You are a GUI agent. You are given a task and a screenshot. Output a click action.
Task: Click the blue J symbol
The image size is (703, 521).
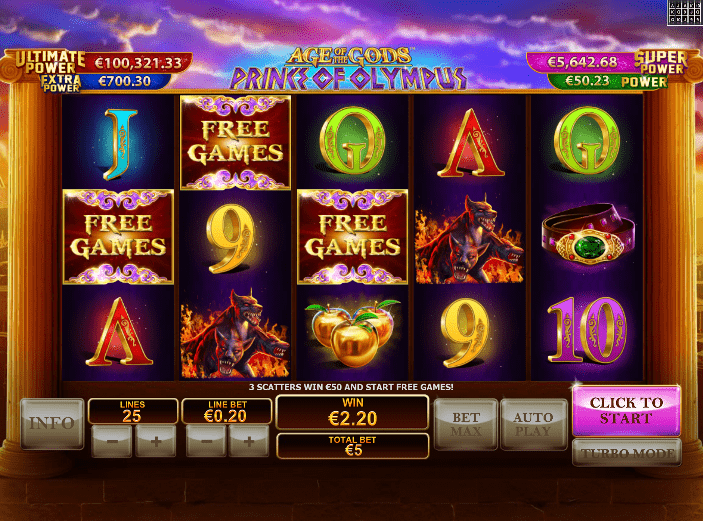[x=120, y=144]
